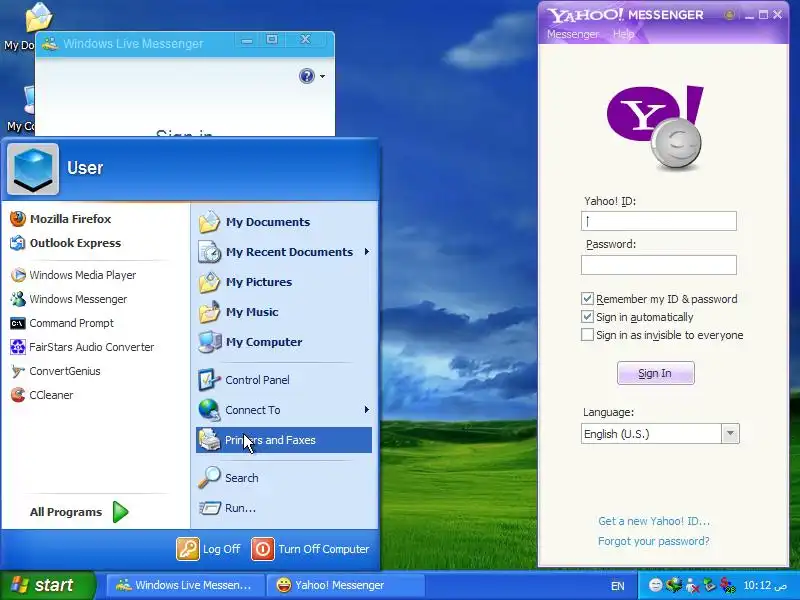Click the Start button
800x600 pixels.
(x=48, y=585)
